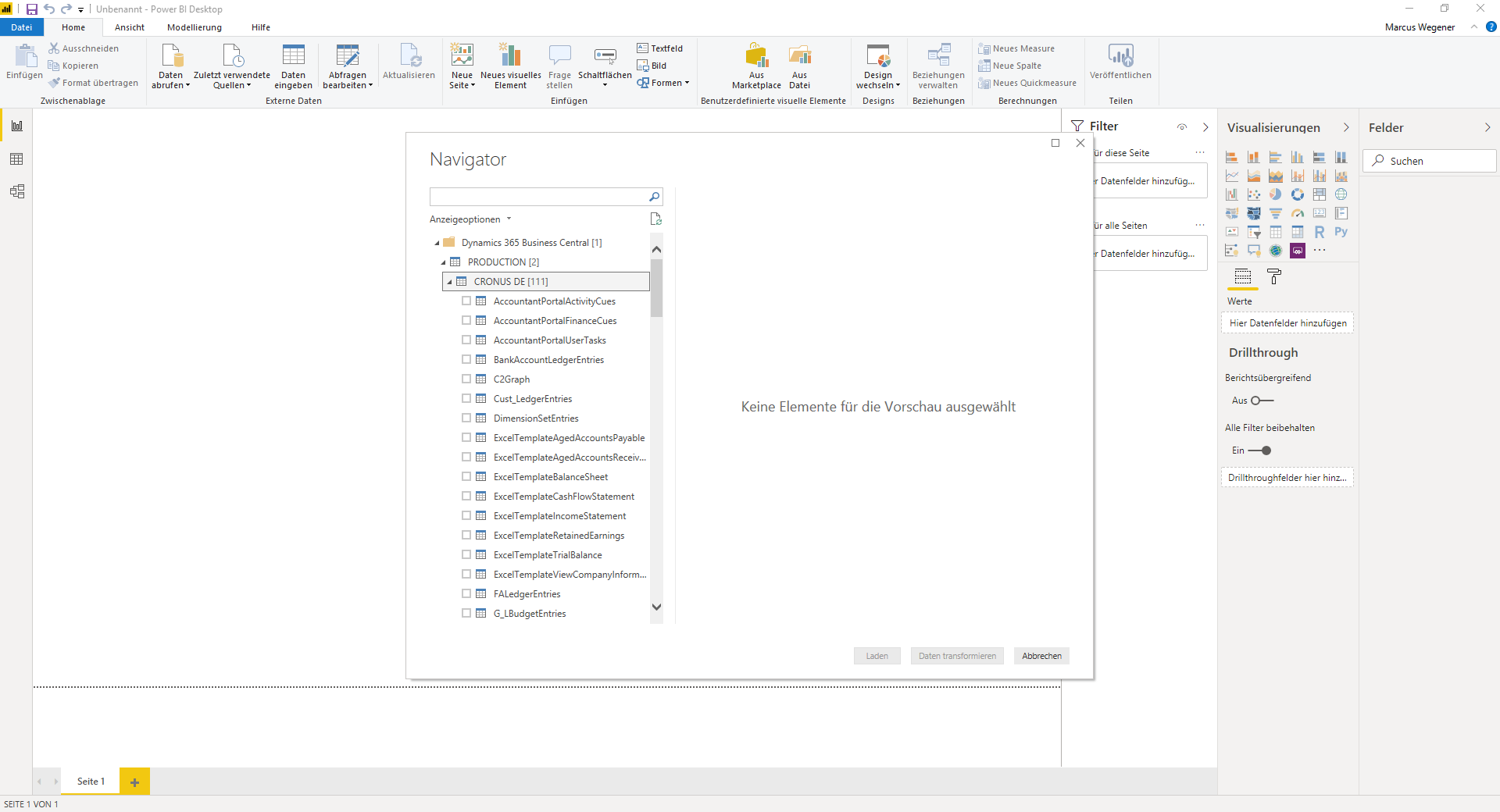Select the treemap visualization
The height and width of the screenshot is (812, 1500).
point(1320,194)
